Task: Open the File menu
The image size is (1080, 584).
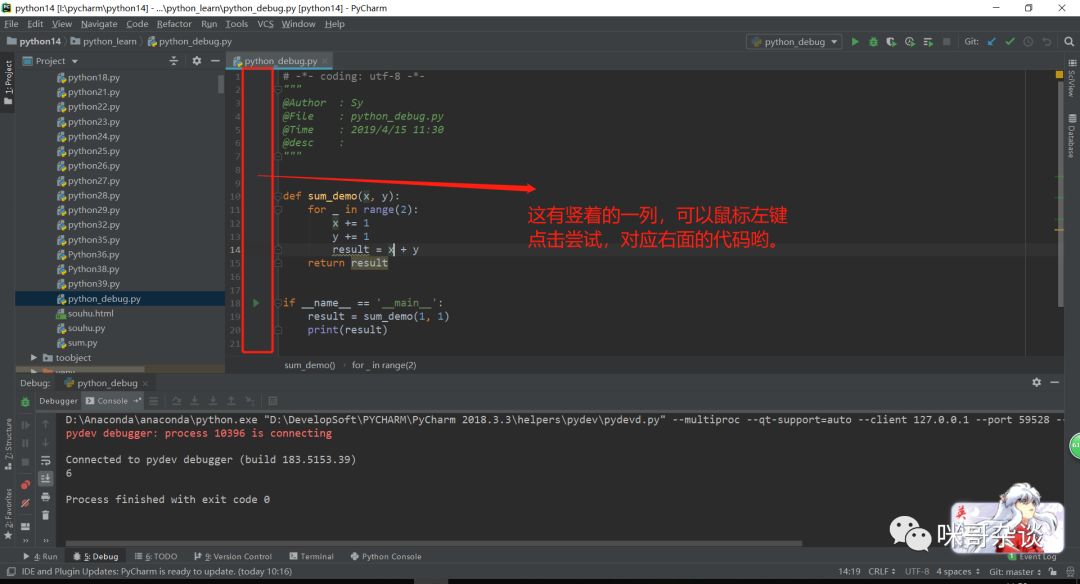Action: pos(11,24)
